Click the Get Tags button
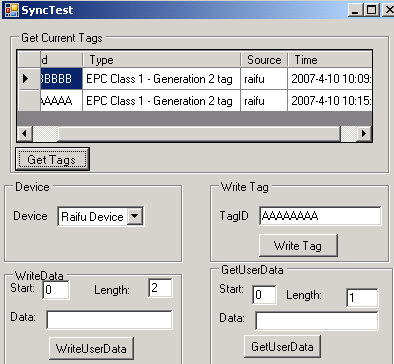The height and width of the screenshot is (364, 394). (x=52, y=159)
